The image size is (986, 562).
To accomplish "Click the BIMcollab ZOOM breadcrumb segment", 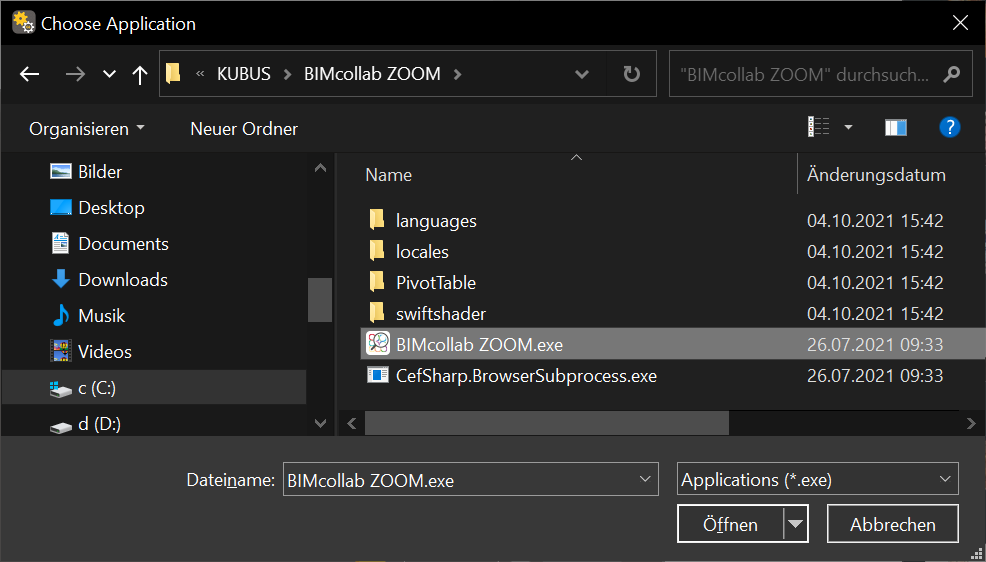I will click(x=372, y=74).
